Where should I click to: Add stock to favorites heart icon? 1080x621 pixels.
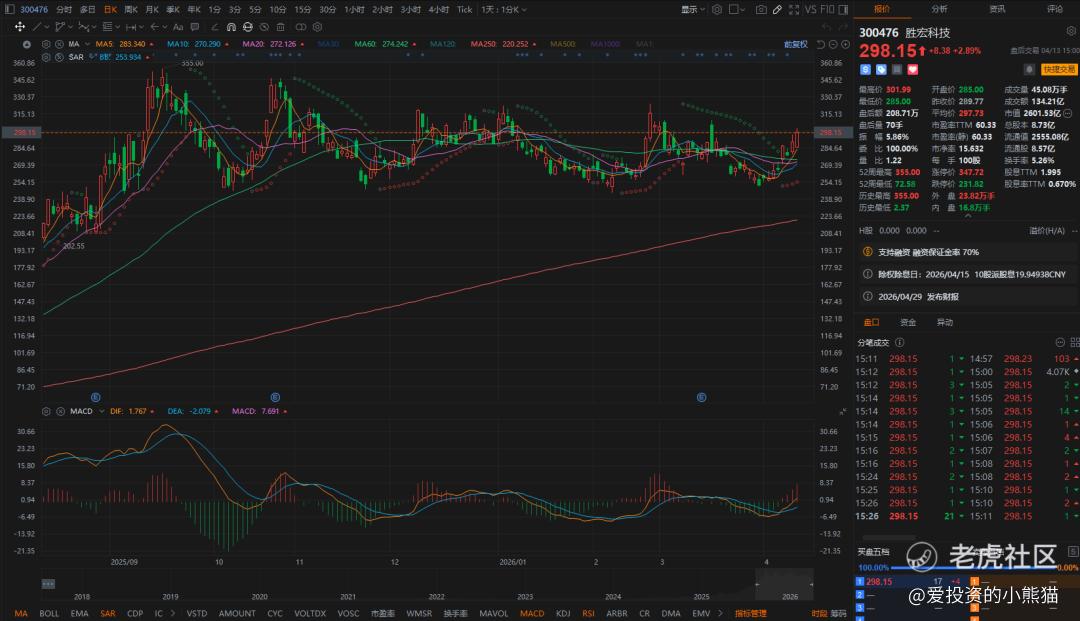point(913,70)
